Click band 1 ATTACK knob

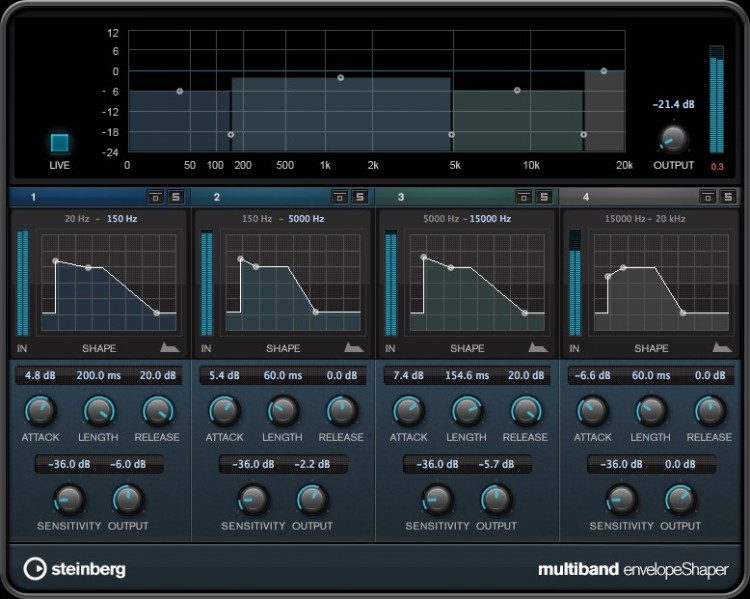tap(40, 411)
